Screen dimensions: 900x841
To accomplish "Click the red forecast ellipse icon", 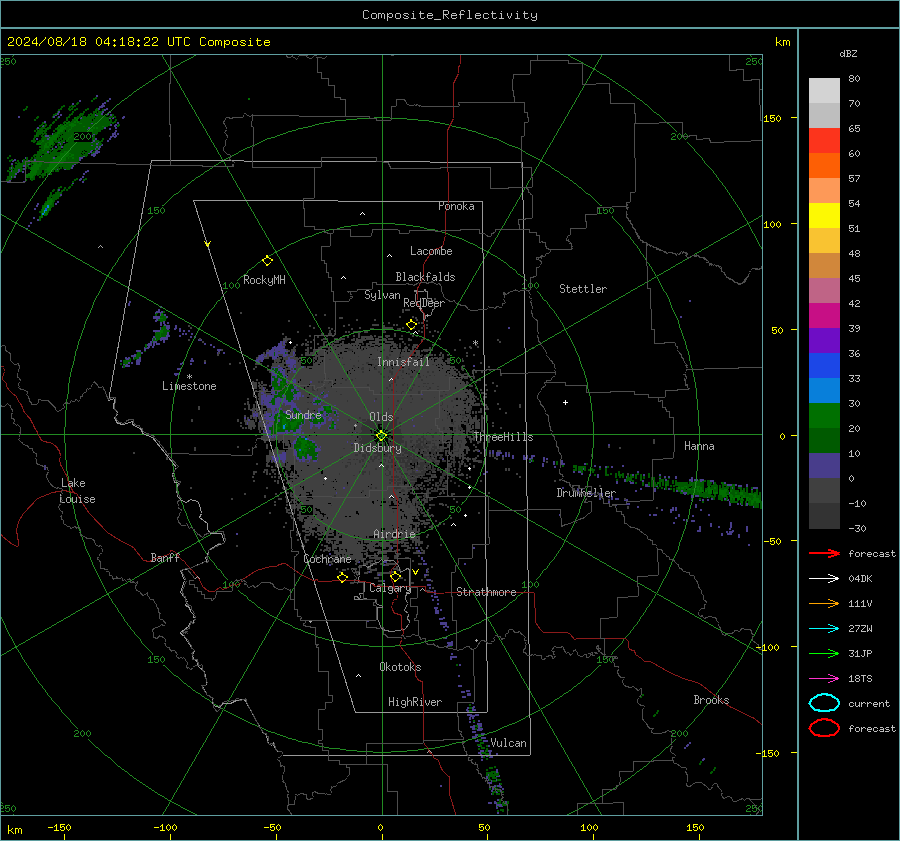I will coord(824,728).
